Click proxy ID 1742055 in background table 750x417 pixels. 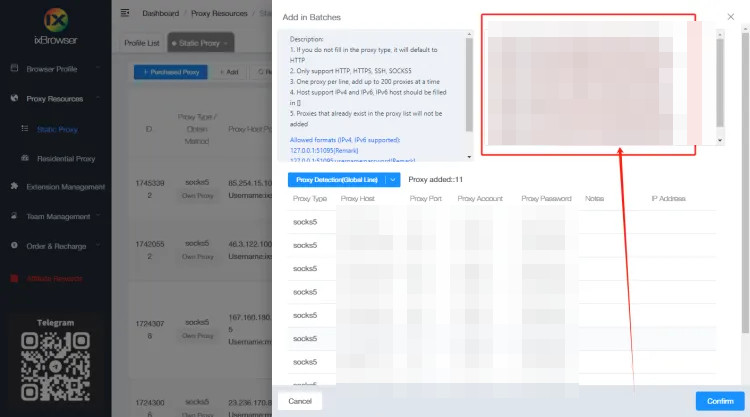coord(150,250)
